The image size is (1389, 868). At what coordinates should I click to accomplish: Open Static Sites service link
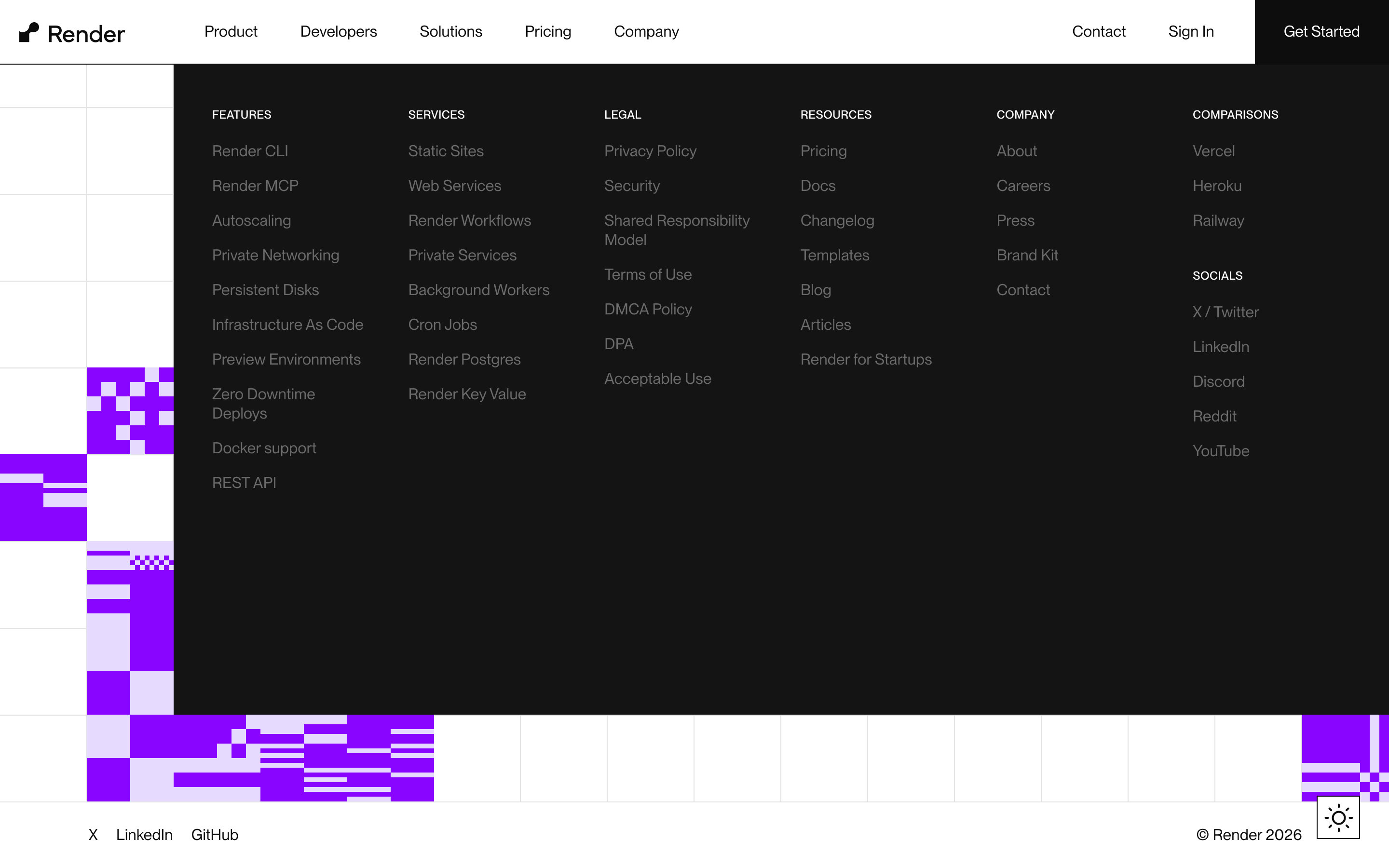tap(446, 151)
